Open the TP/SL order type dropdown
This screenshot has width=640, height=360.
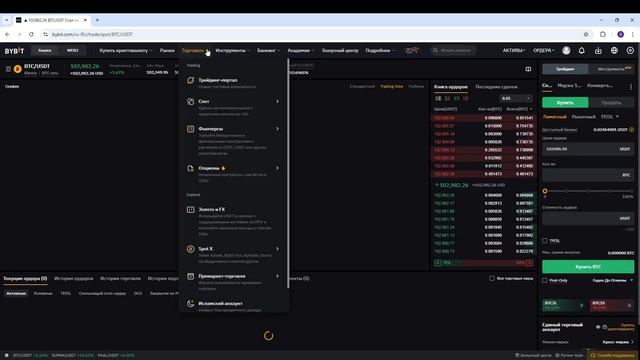pyautogui.click(x=609, y=117)
